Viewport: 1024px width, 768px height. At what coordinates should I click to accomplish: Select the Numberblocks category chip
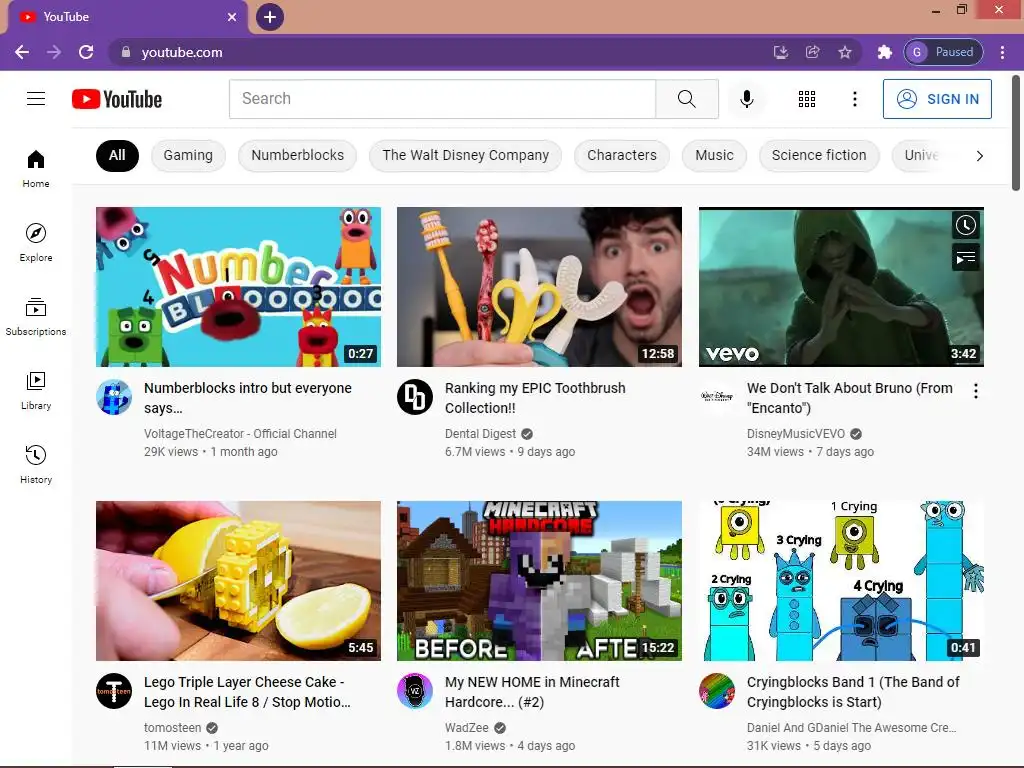tap(297, 155)
